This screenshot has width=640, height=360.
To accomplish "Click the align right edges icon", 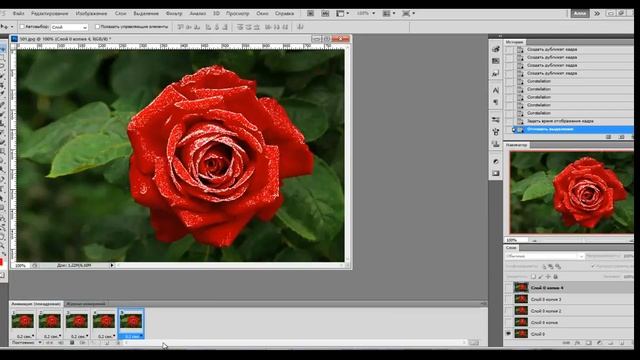I will click(x=225, y=27).
